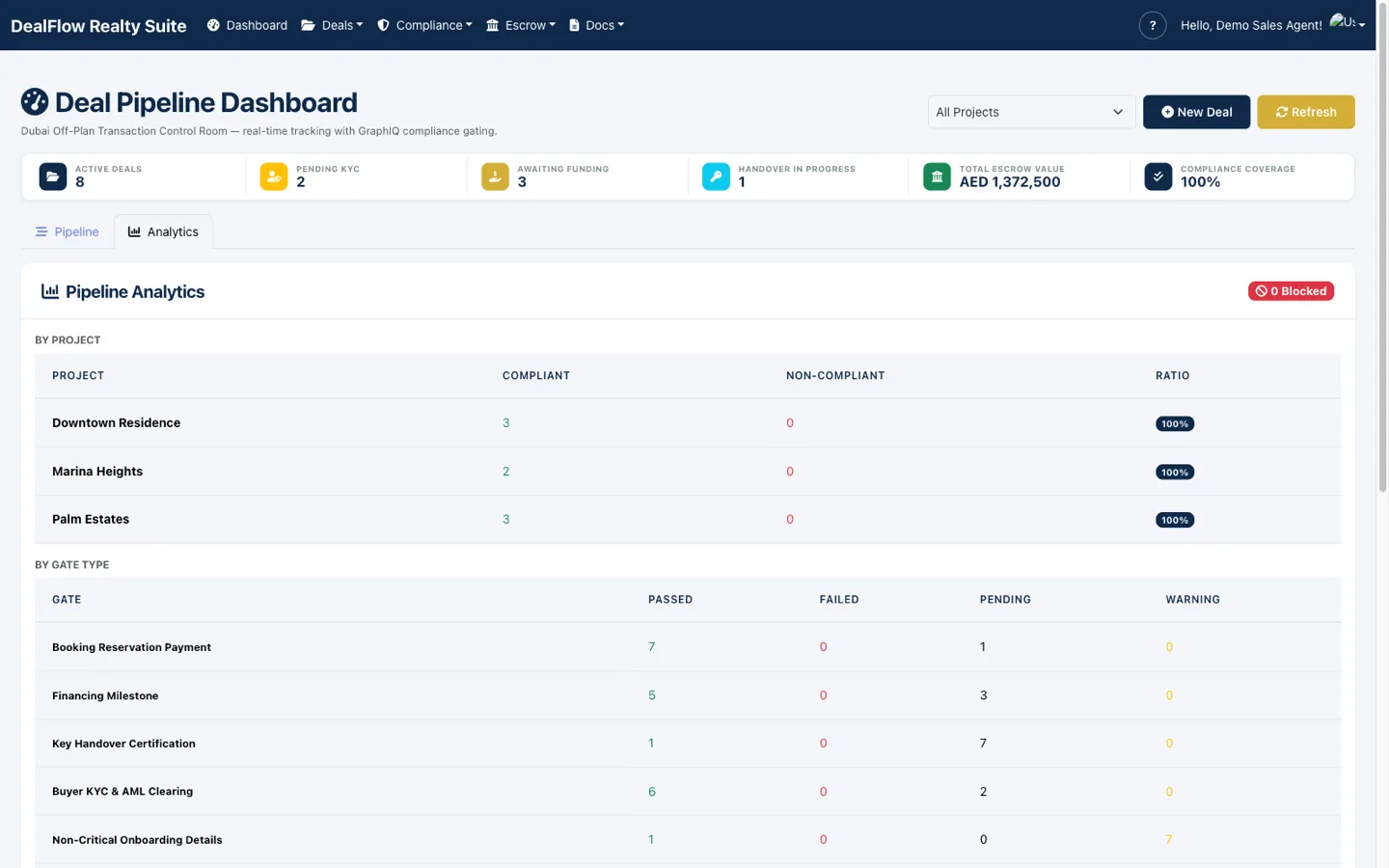This screenshot has width=1389, height=868.
Task: Go to DealFlow Realty Suite home
Action: (98, 26)
